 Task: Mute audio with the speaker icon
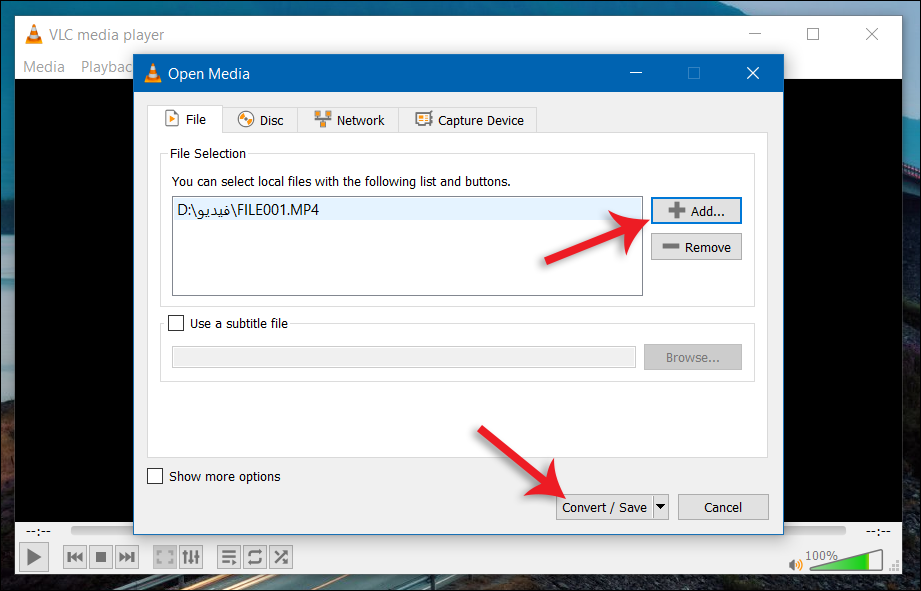(796, 565)
